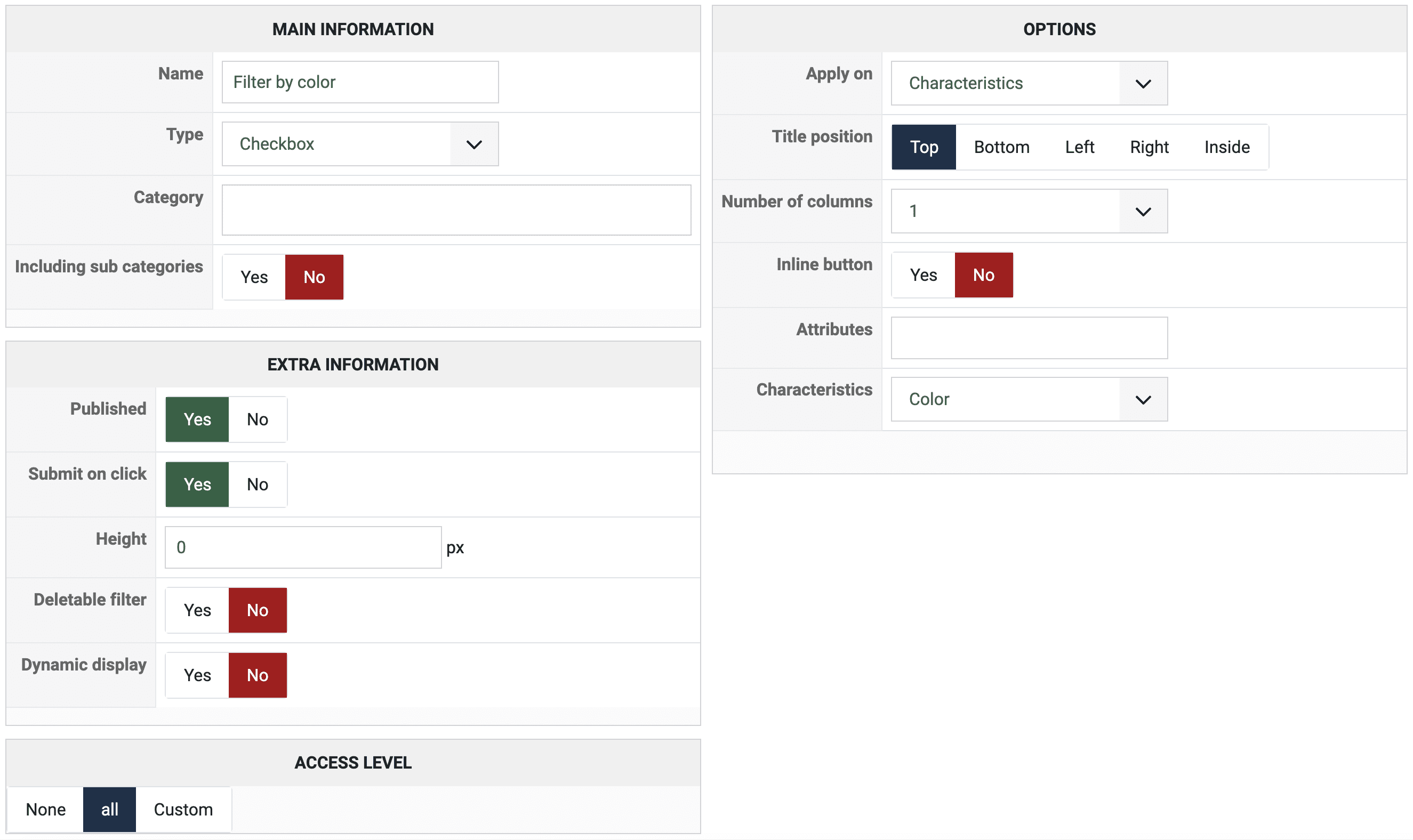1413x840 pixels.
Task: Set Deletable filter to Yes
Action: point(197,610)
